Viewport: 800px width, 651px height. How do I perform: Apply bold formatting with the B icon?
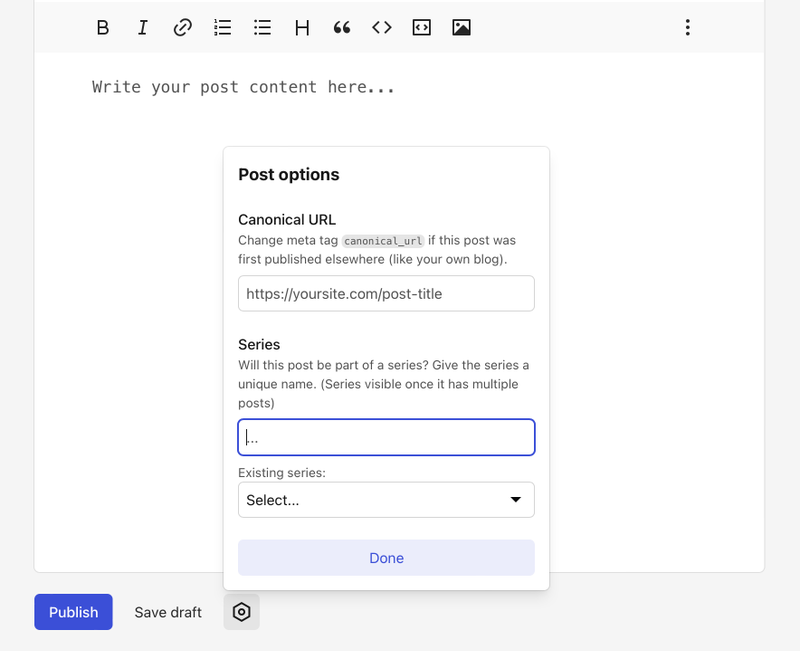pyautogui.click(x=103, y=28)
